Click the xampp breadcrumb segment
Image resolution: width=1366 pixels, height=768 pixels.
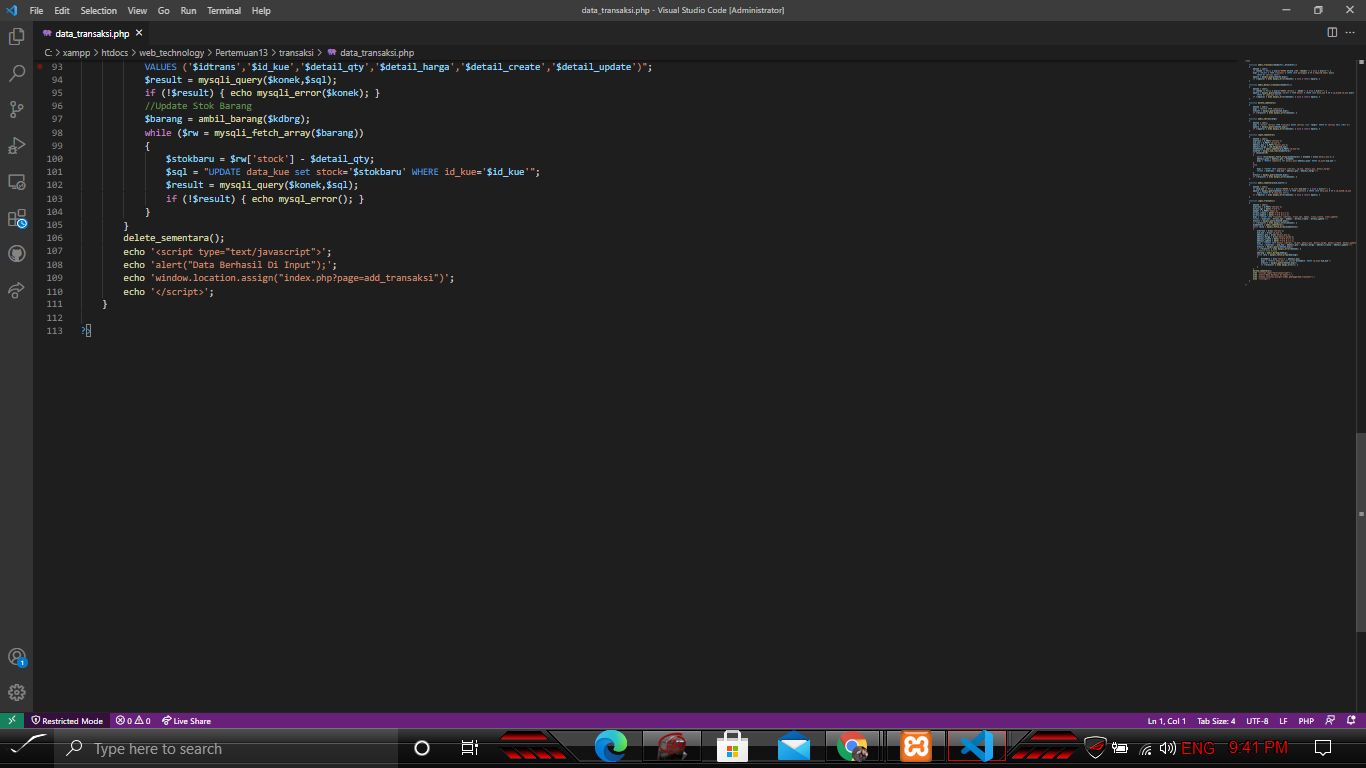[76, 52]
